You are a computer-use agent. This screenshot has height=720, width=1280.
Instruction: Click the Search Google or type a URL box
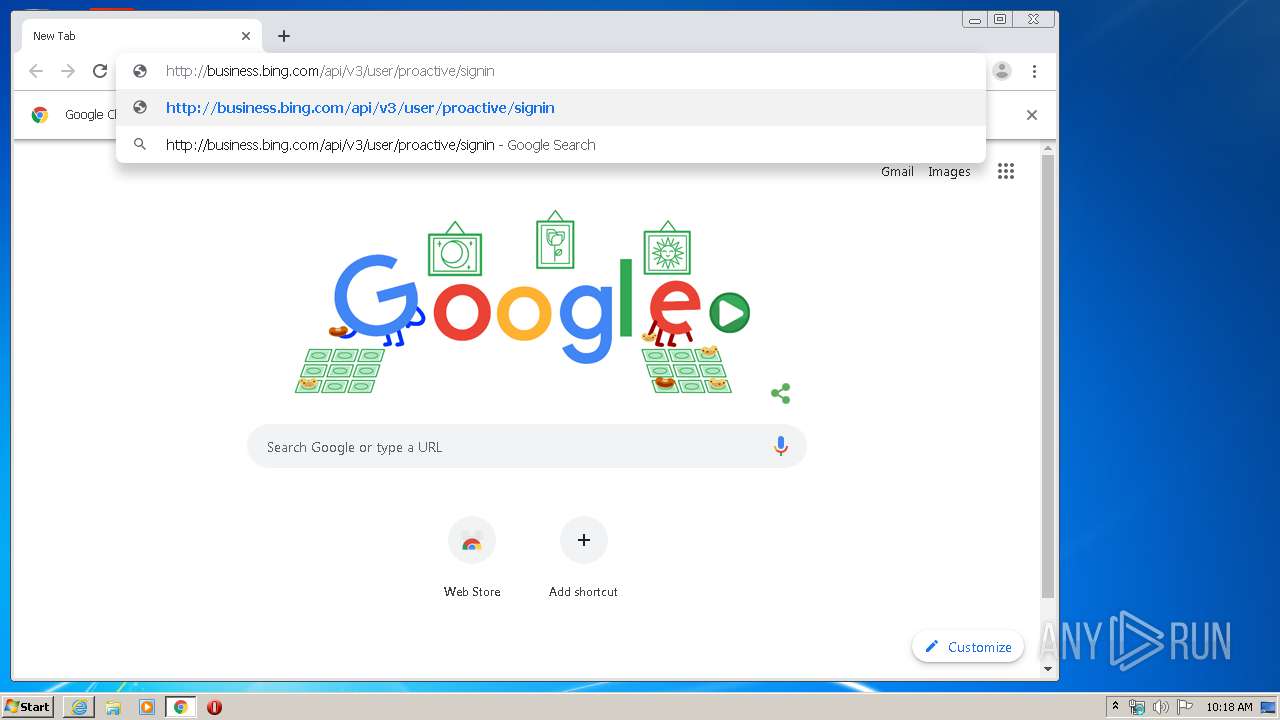pos(527,447)
